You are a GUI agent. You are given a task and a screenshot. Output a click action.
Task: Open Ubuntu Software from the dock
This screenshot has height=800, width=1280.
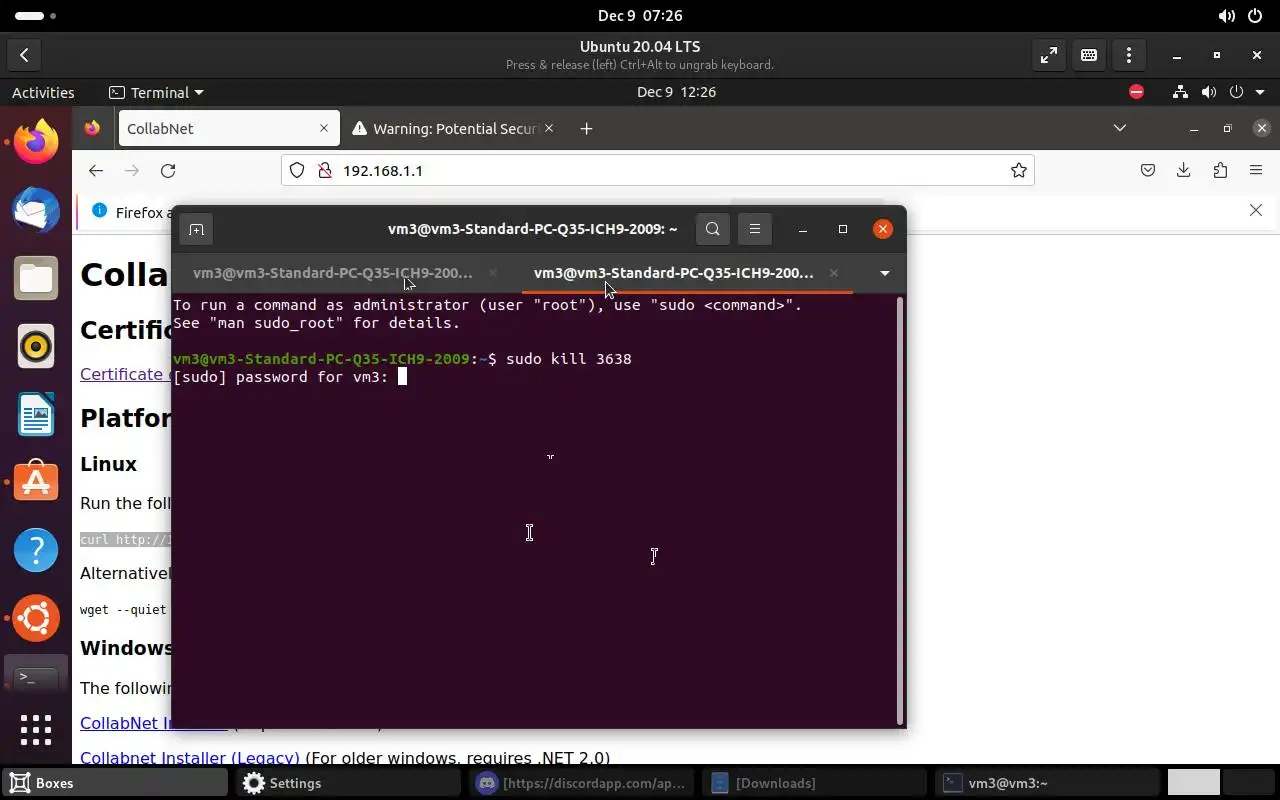tap(36, 482)
